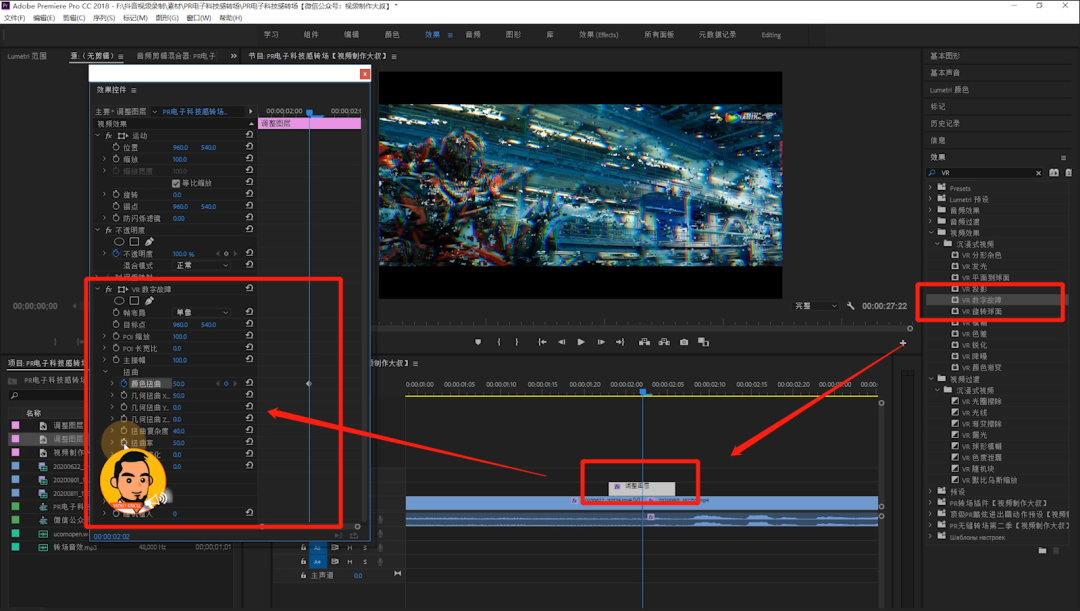Mark In point in the program monitor

coord(499,342)
